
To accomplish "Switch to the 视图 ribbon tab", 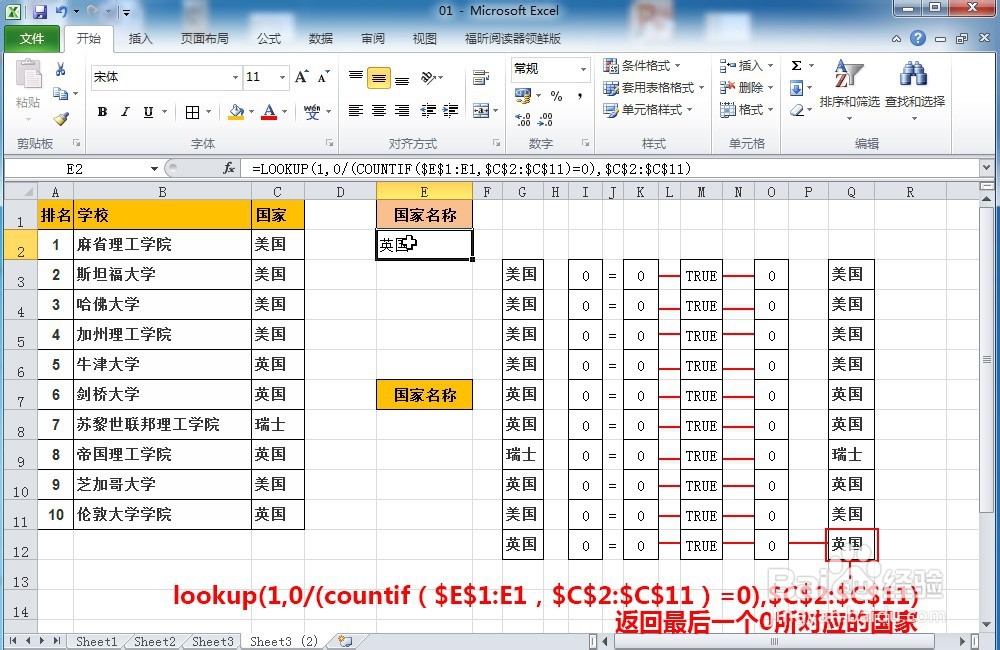I will point(425,38).
